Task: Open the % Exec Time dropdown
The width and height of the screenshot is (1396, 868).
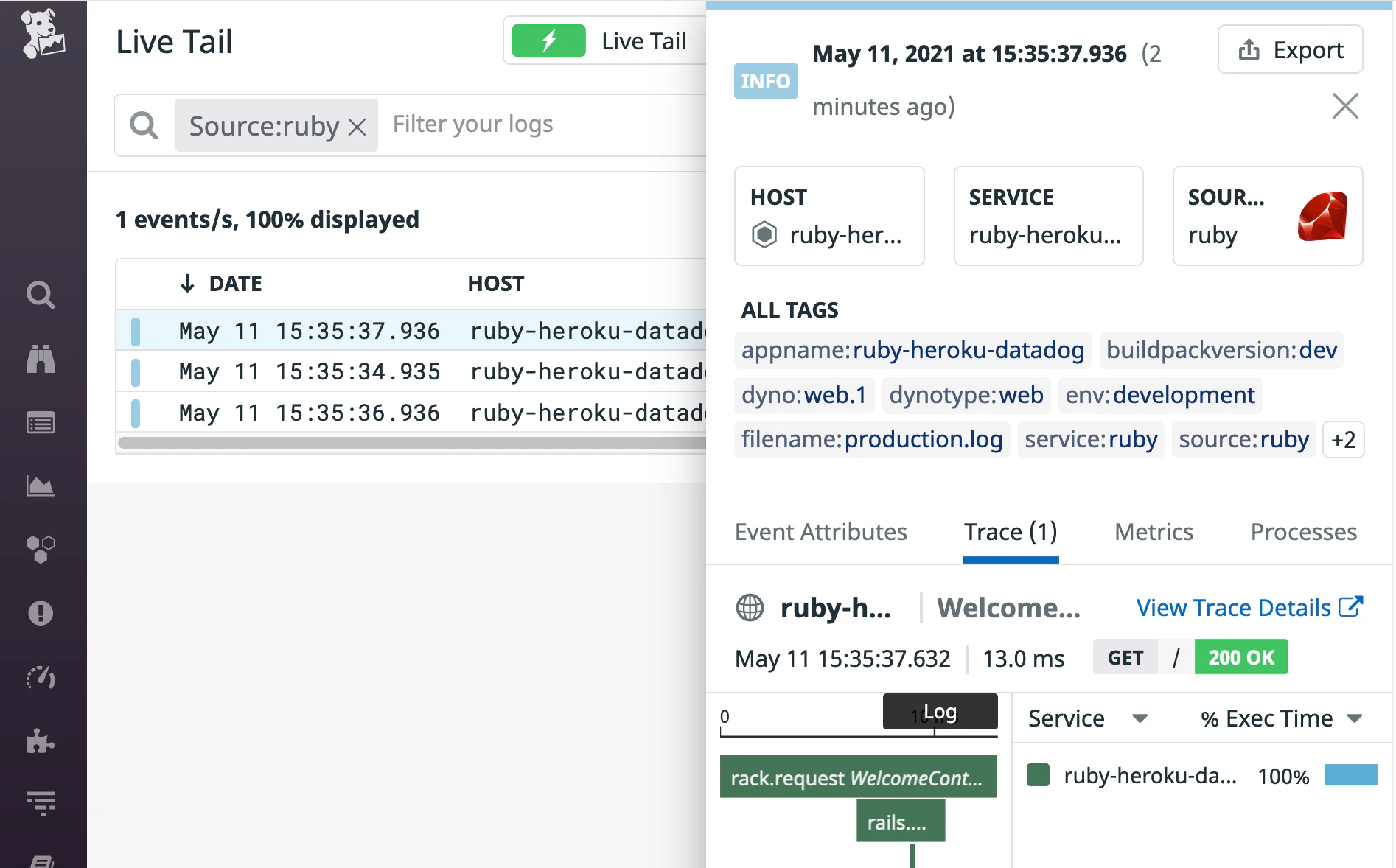Action: click(x=1281, y=718)
